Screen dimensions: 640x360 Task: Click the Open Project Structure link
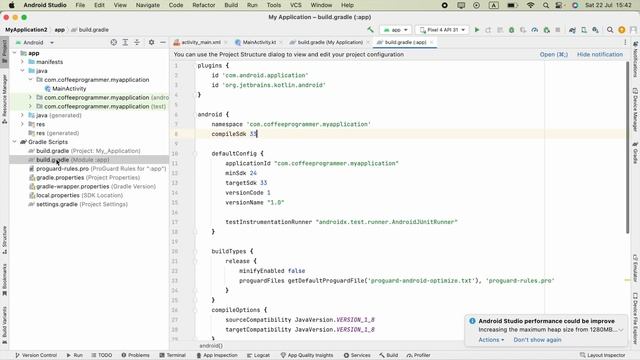(x=553, y=54)
